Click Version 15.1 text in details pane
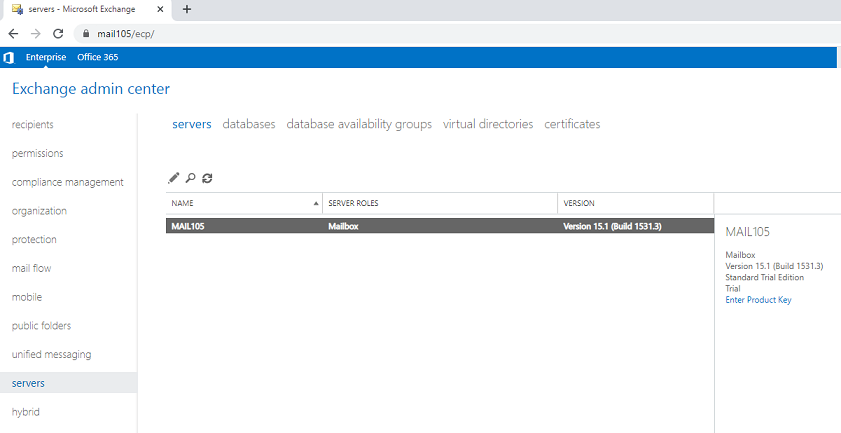The height and width of the screenshot is (433, 841). (x=774, y=266)
